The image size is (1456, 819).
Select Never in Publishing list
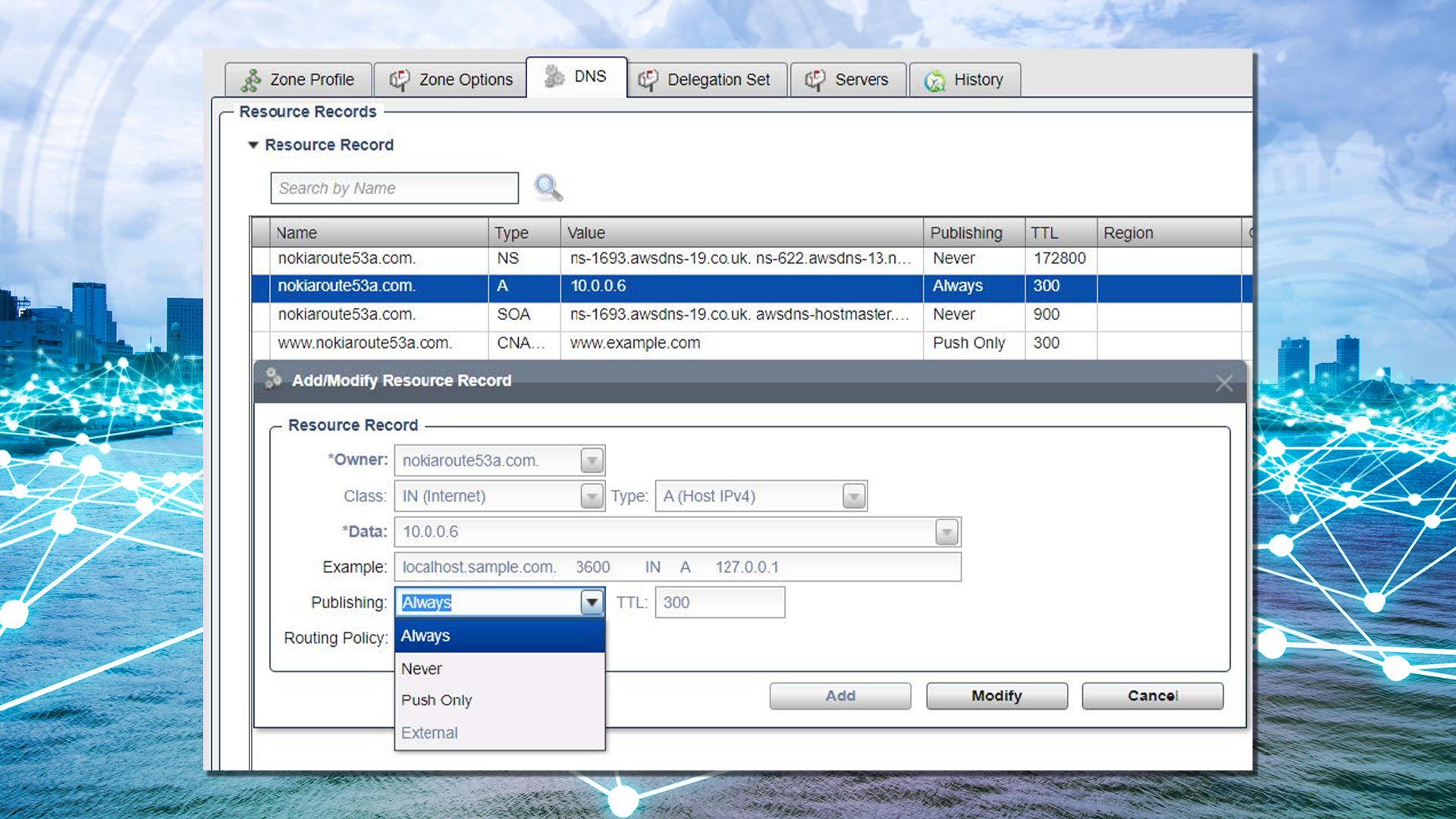[422, 669]
